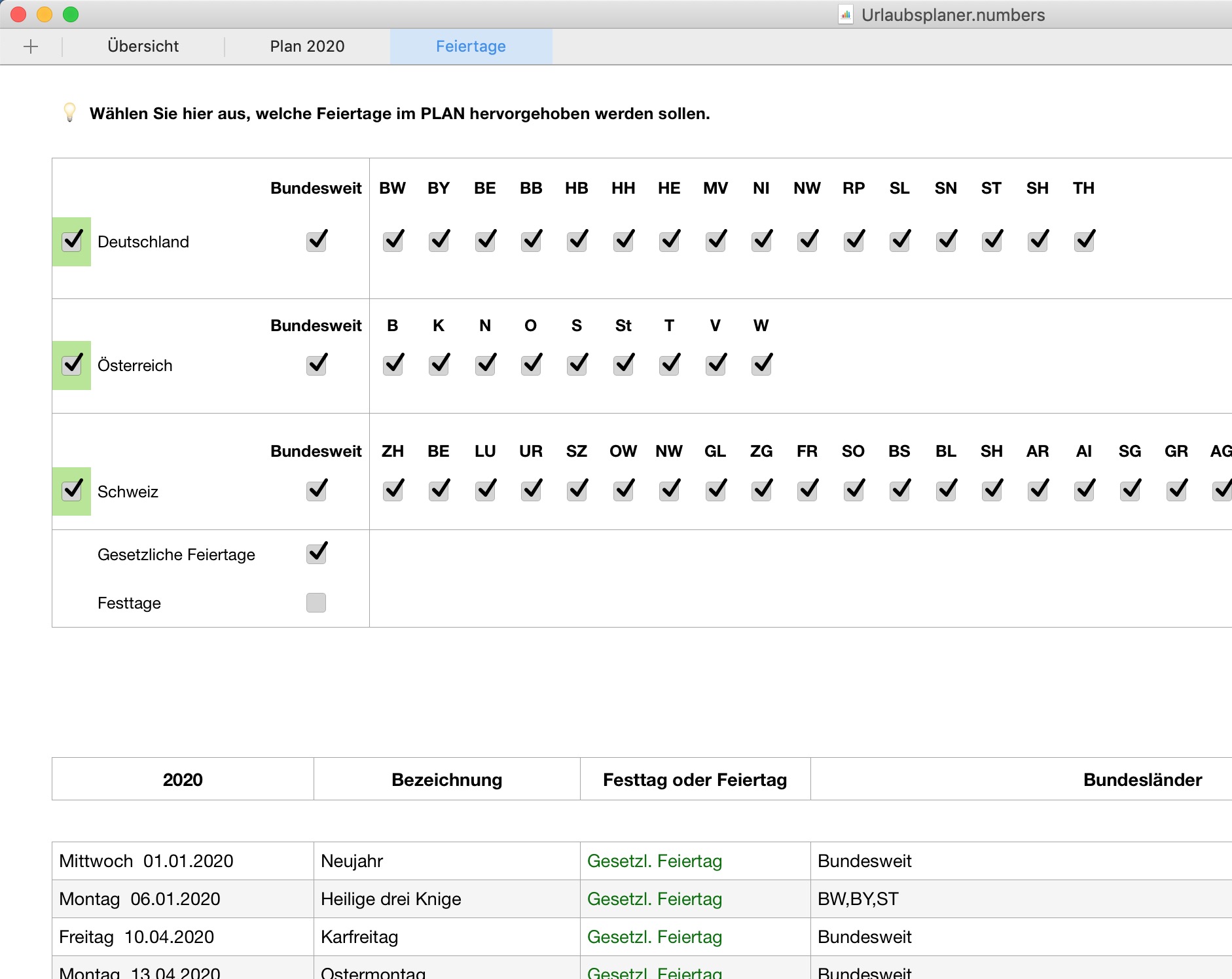Toggle the Österreich country checkbox
The height and width of the screenshot is (979, 1232).
[x=72, y=365]
